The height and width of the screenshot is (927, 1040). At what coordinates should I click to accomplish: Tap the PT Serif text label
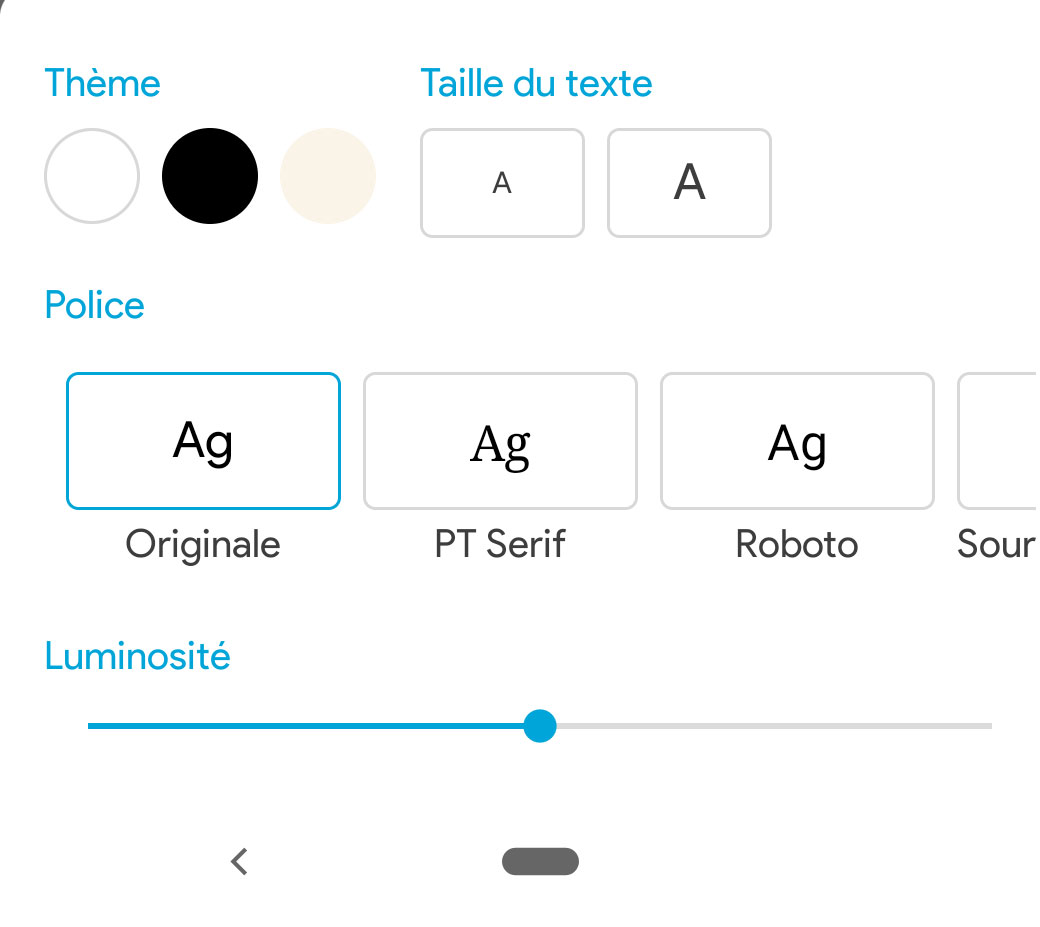click(x=500, y=545)
